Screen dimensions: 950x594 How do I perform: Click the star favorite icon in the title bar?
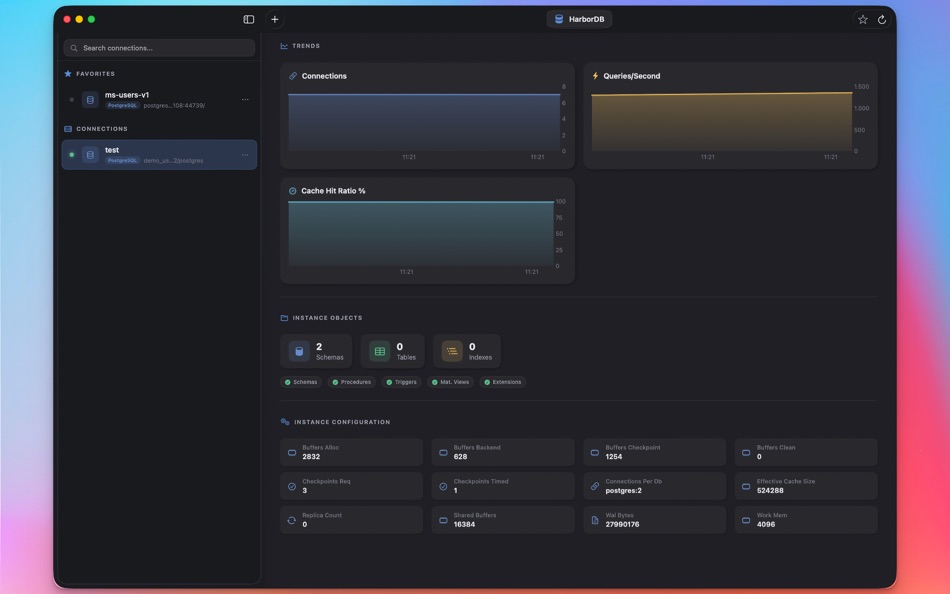[x=862, y=18]
